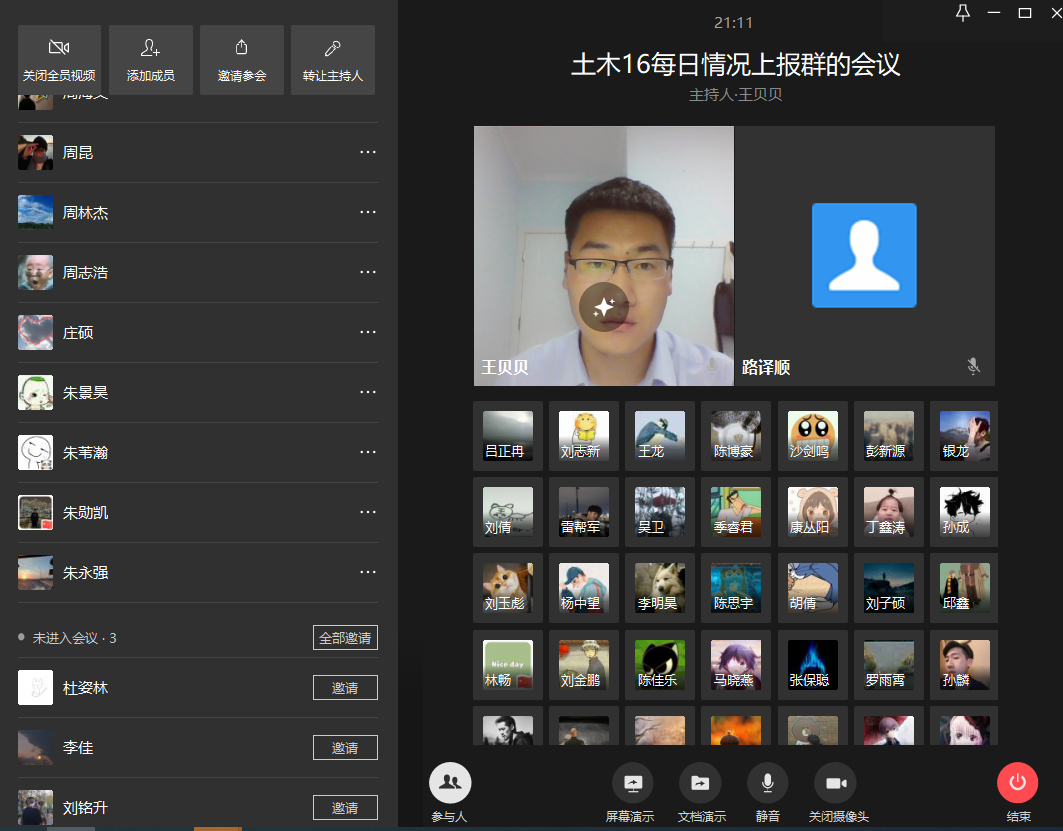The image size is (1063, 831).
Task: Start 屏幕演示 screen sharing
Action: pos(632,783)
